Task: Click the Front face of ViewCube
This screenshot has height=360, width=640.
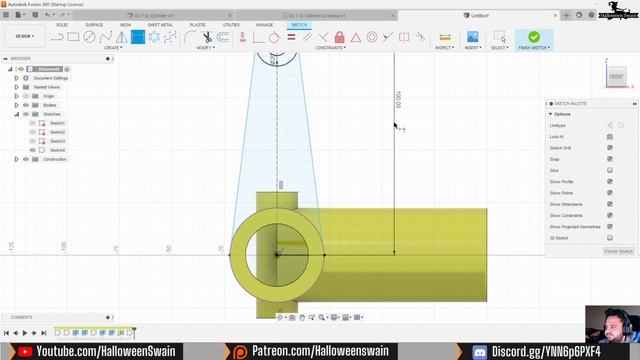Action: click(616, 77)
